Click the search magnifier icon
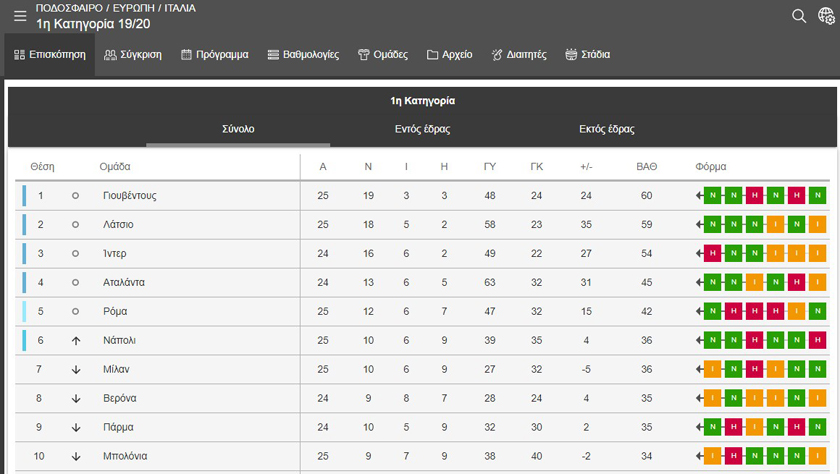 point(799,16)
